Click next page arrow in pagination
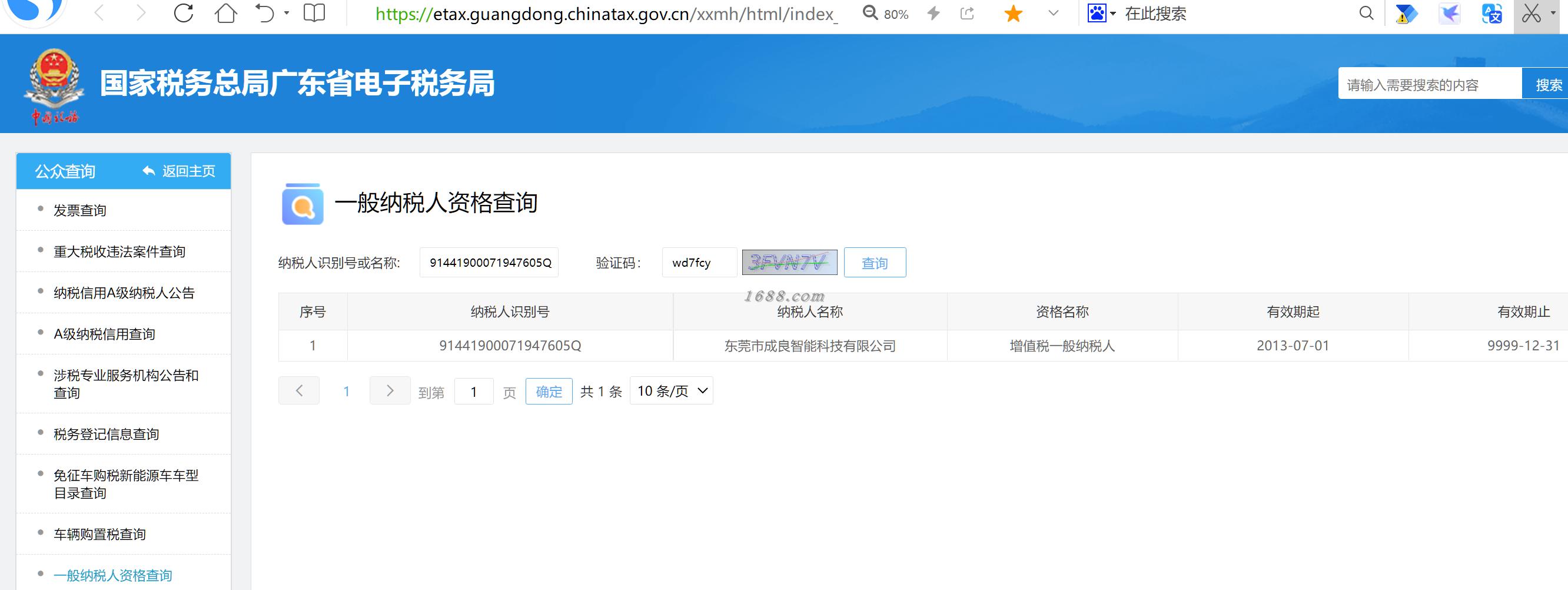1568x590 pixels. [390, 390]
